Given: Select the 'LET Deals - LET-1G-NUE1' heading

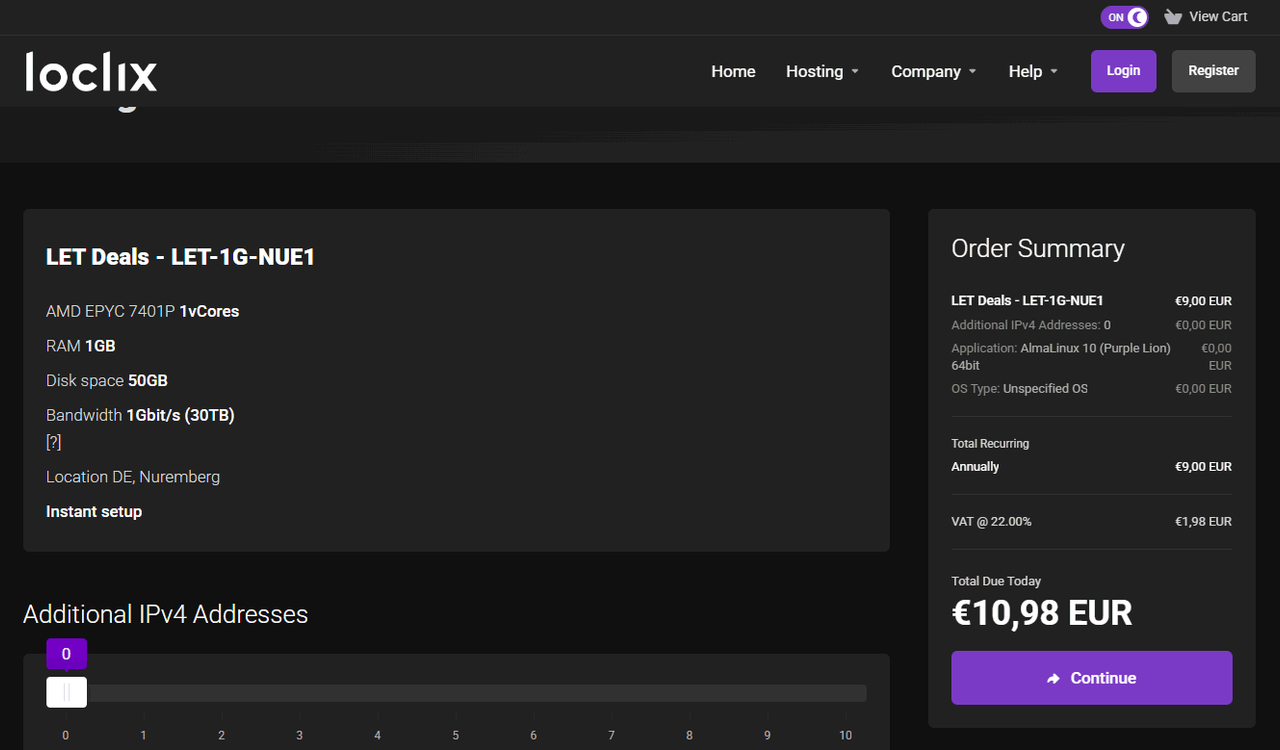Looking at the screenshot, I should (x=180, y=257).
